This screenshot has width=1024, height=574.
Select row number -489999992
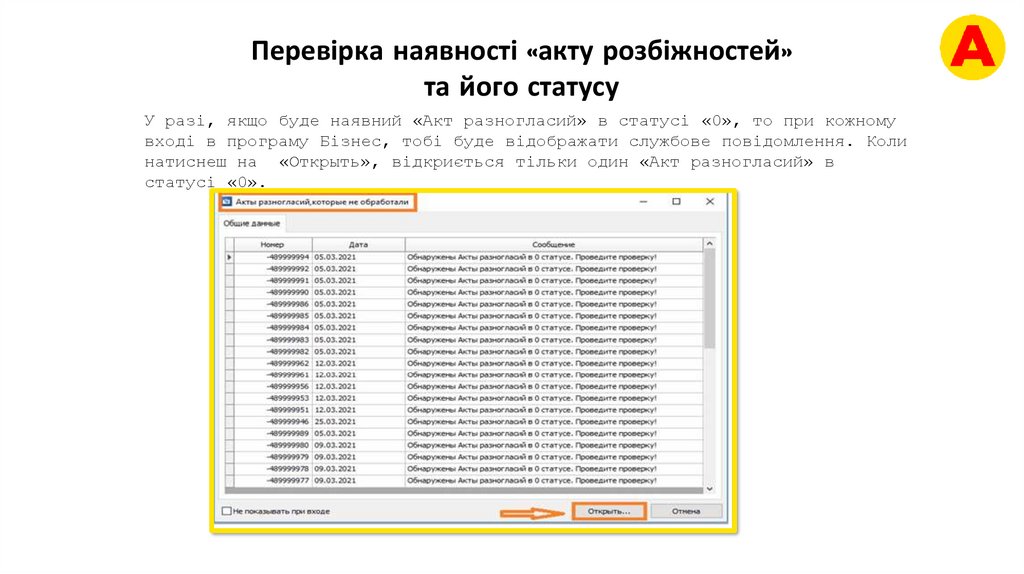464,269
